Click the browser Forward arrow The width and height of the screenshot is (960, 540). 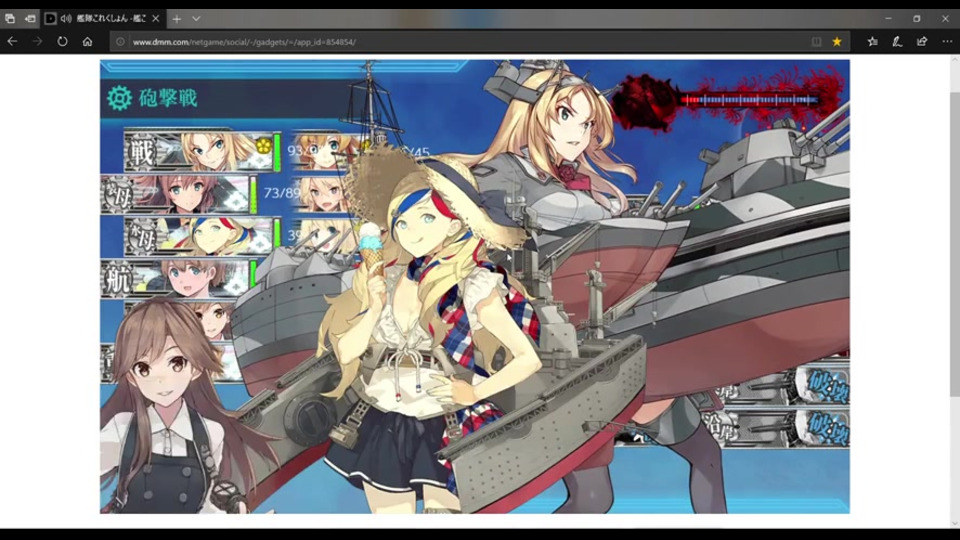(x=37, y=42)
